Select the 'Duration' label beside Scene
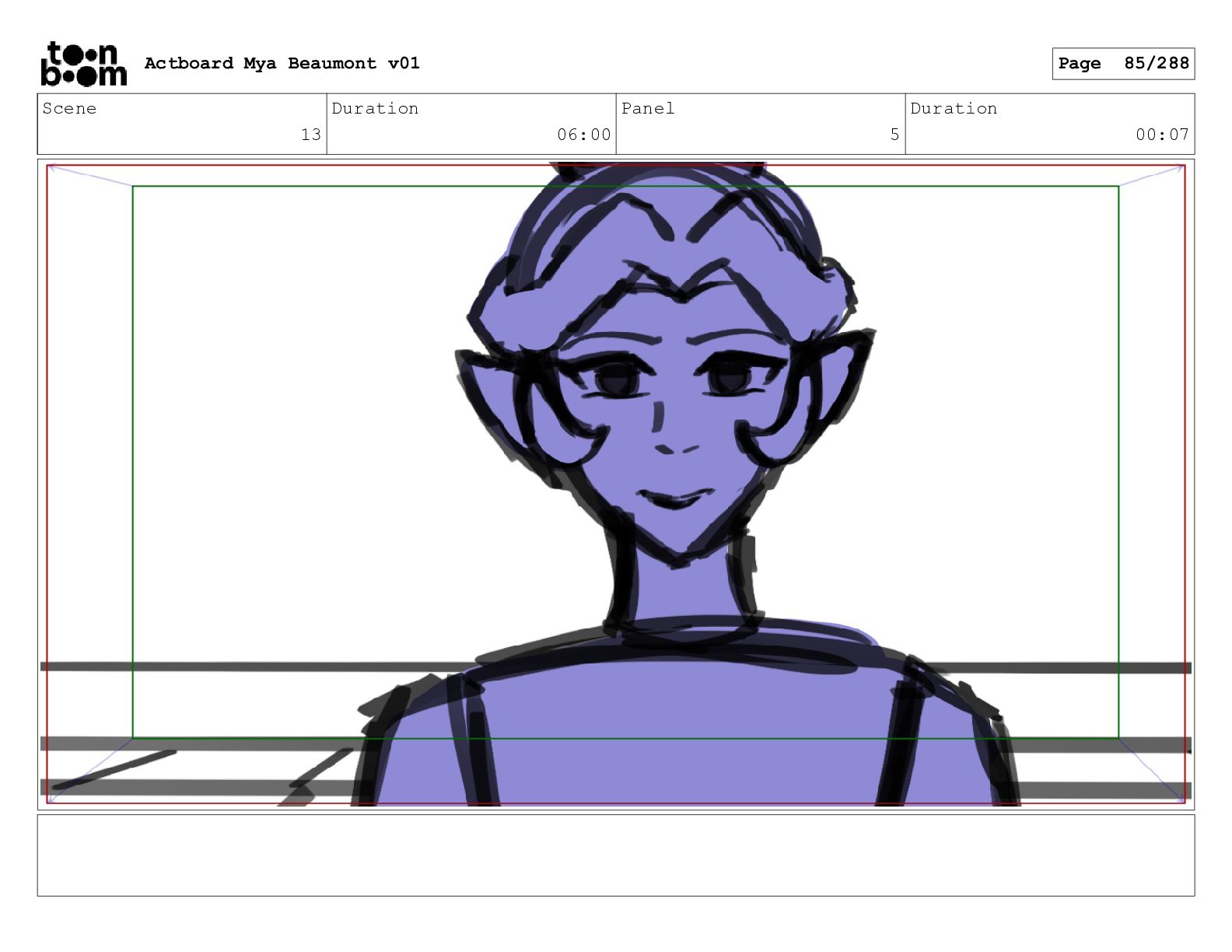 coord(375,109)
